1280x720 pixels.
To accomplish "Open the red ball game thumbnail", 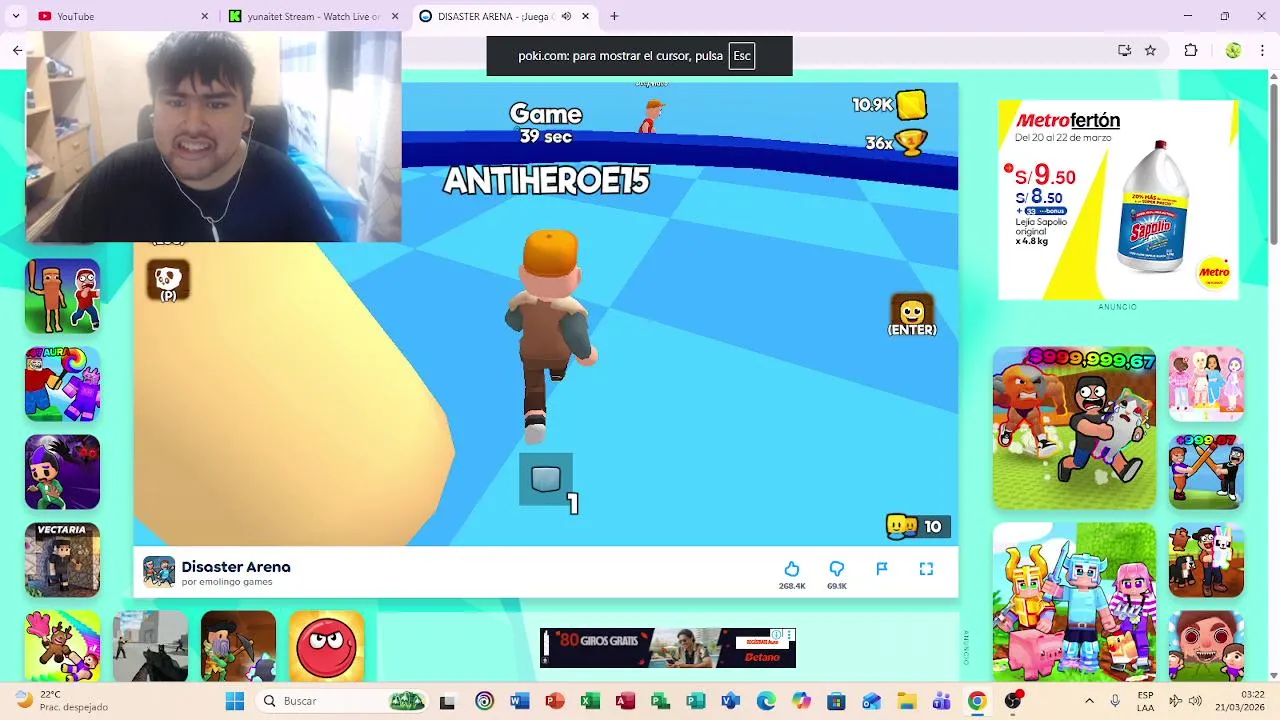I will click(326, 646).
